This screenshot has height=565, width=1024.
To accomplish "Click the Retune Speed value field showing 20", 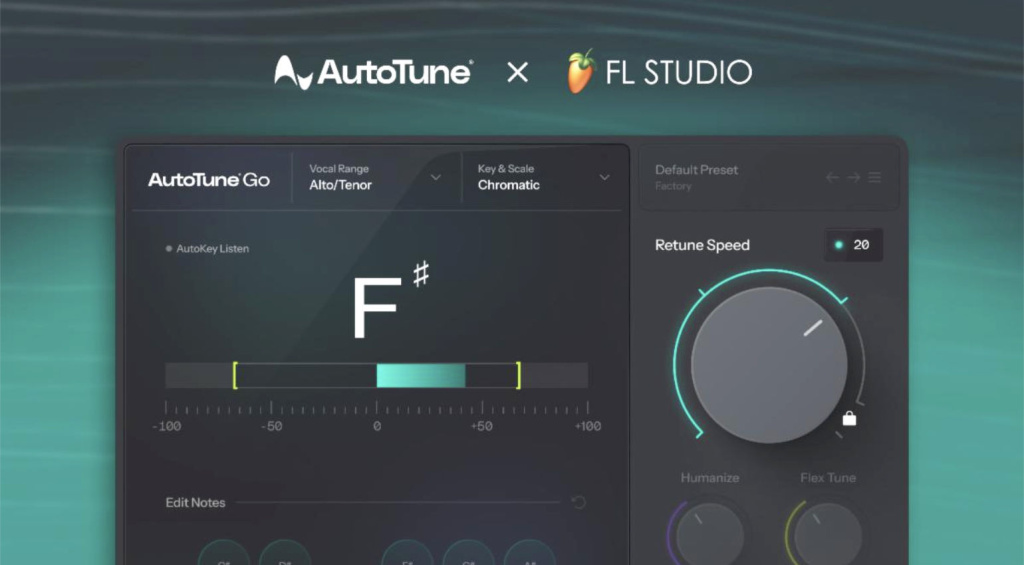I will tap(854, 245).
